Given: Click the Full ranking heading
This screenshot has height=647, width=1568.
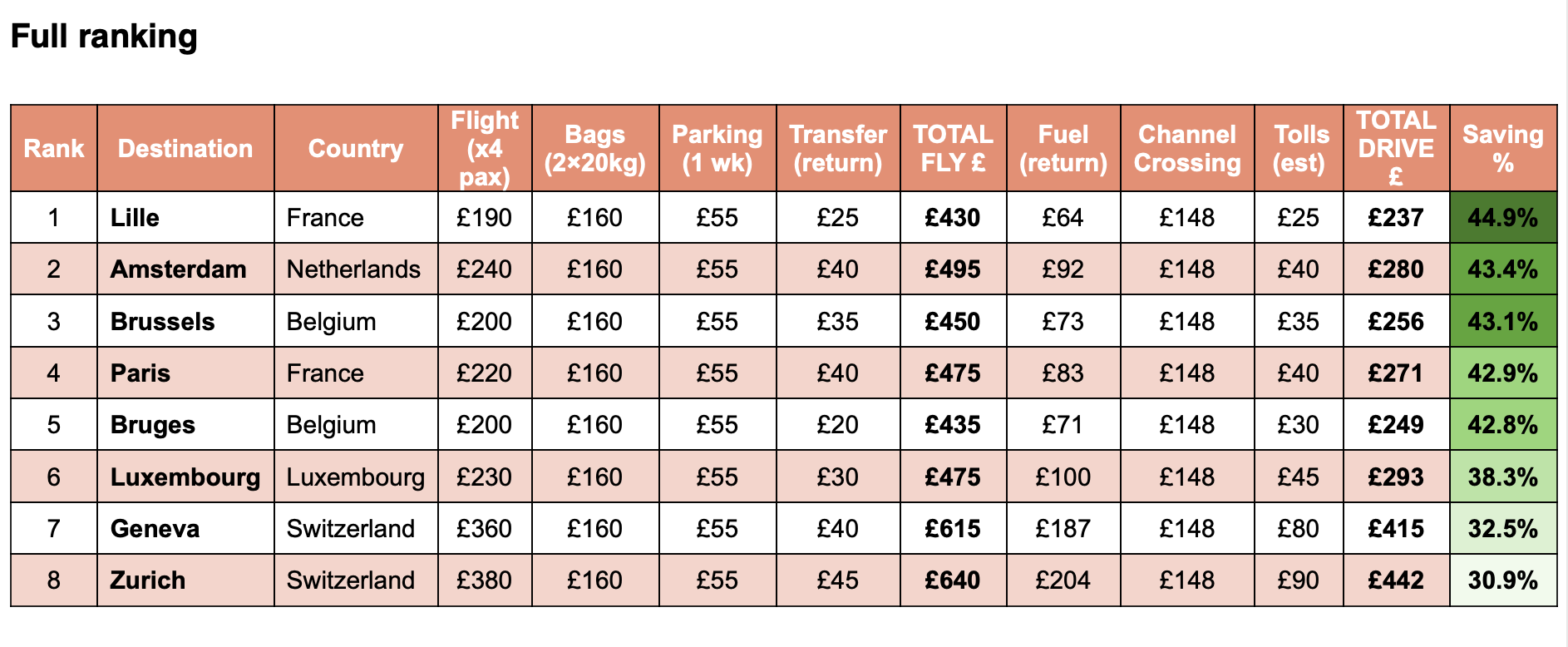Looking at the screenshot, I should coord(104,37).
